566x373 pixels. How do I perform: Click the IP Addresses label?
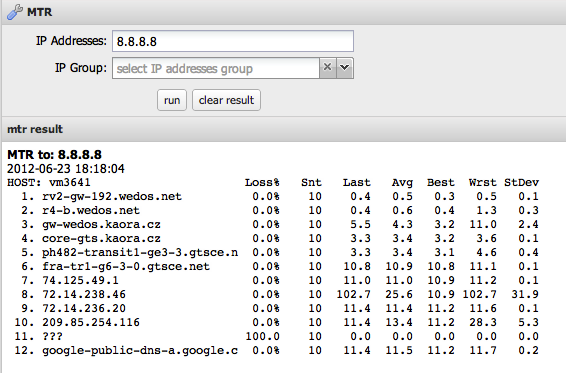click(71, 41)
